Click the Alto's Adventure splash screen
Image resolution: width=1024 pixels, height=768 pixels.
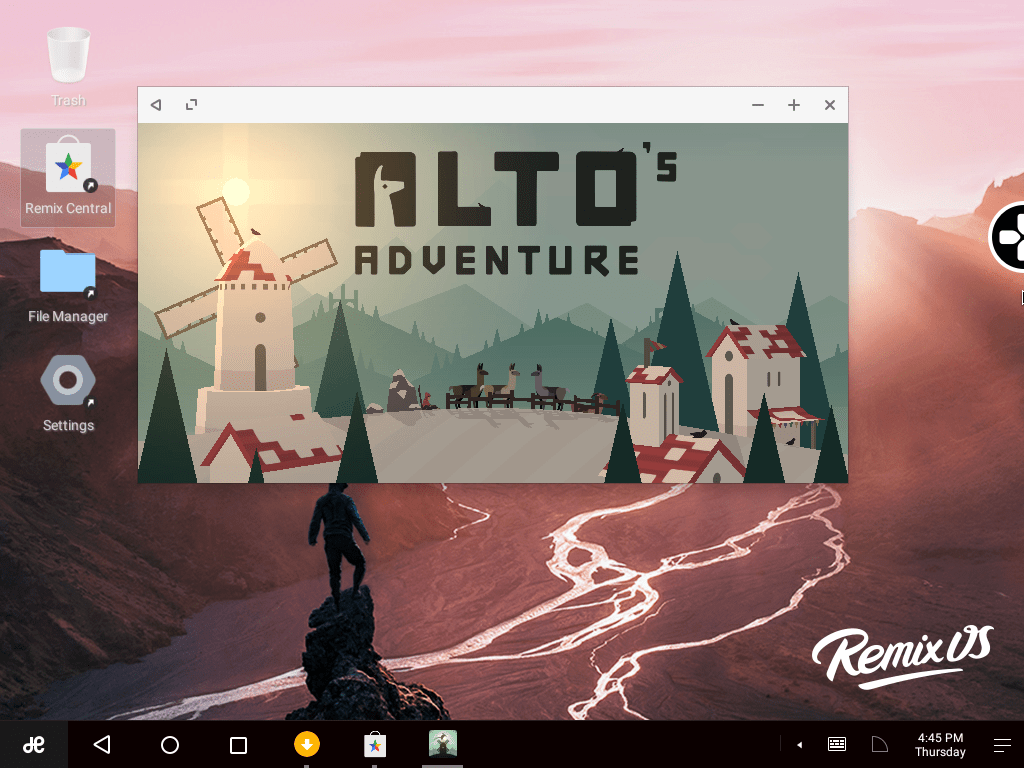point(493,303)
